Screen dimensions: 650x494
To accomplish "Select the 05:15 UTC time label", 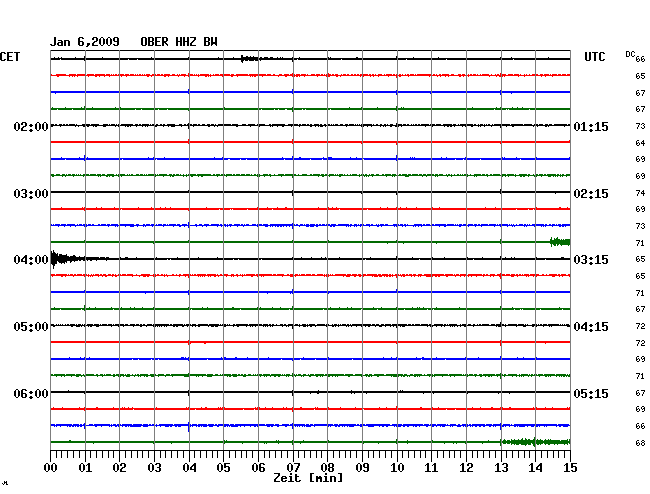I will pos(591,393).
